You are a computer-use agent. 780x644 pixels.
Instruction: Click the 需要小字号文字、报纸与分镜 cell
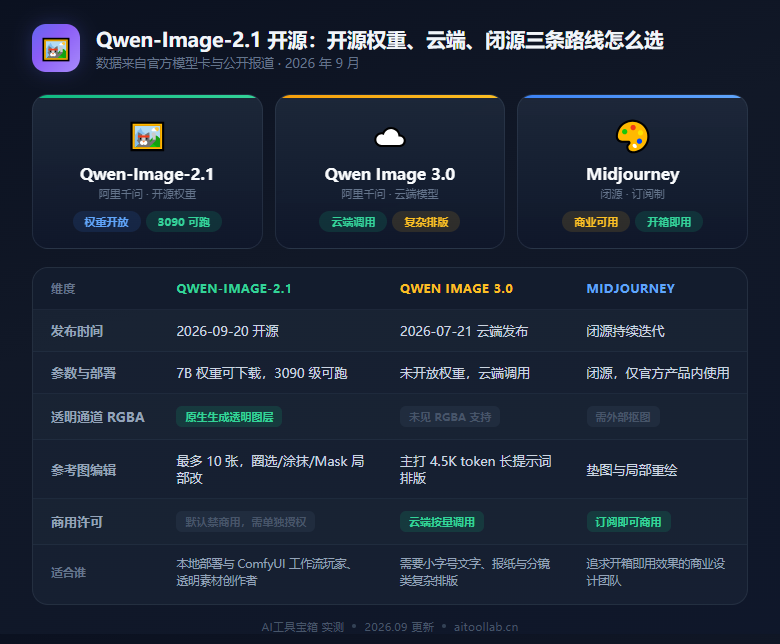coord(475,572)
